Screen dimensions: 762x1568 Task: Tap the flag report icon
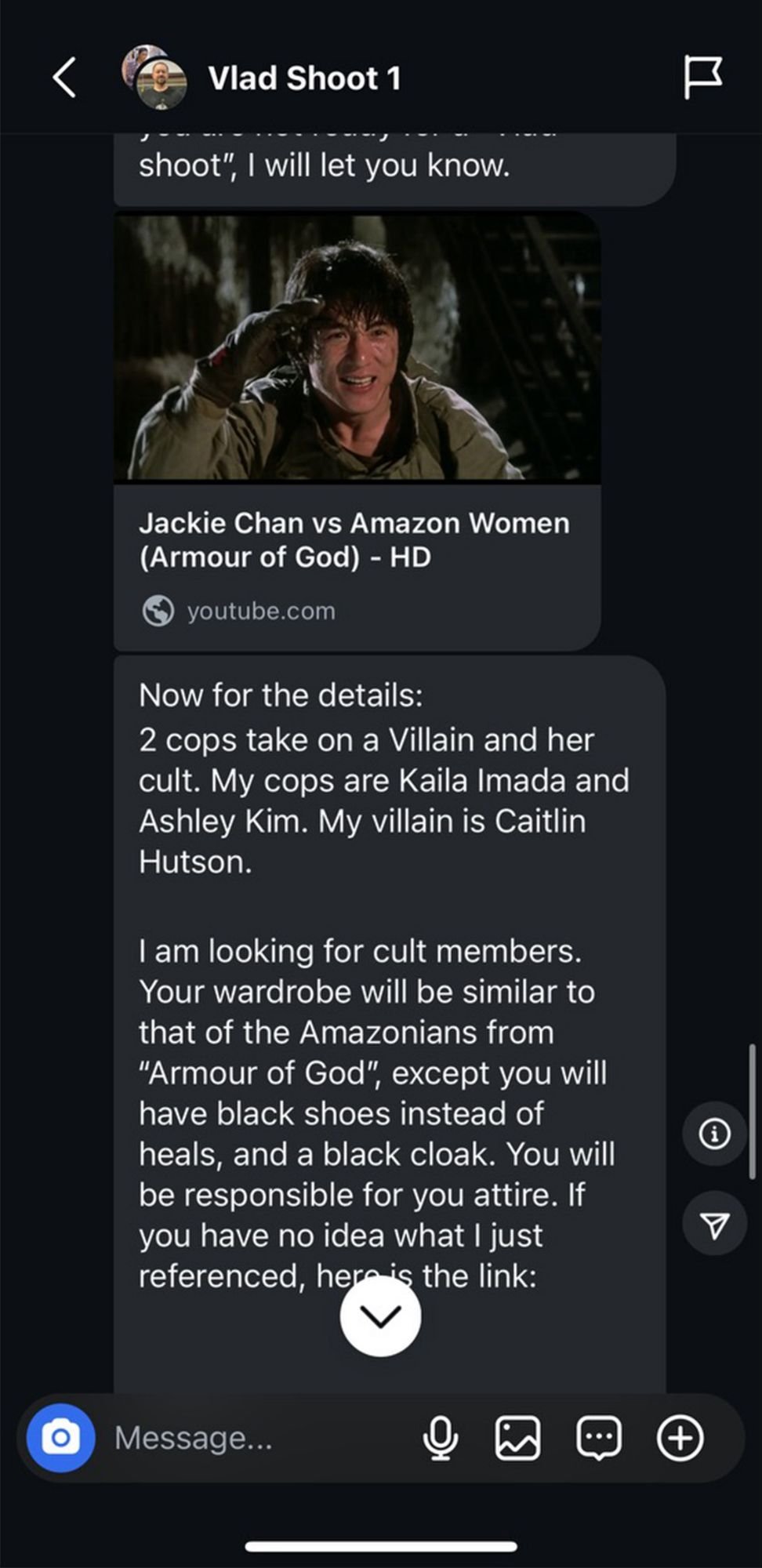tap(702, 77)
